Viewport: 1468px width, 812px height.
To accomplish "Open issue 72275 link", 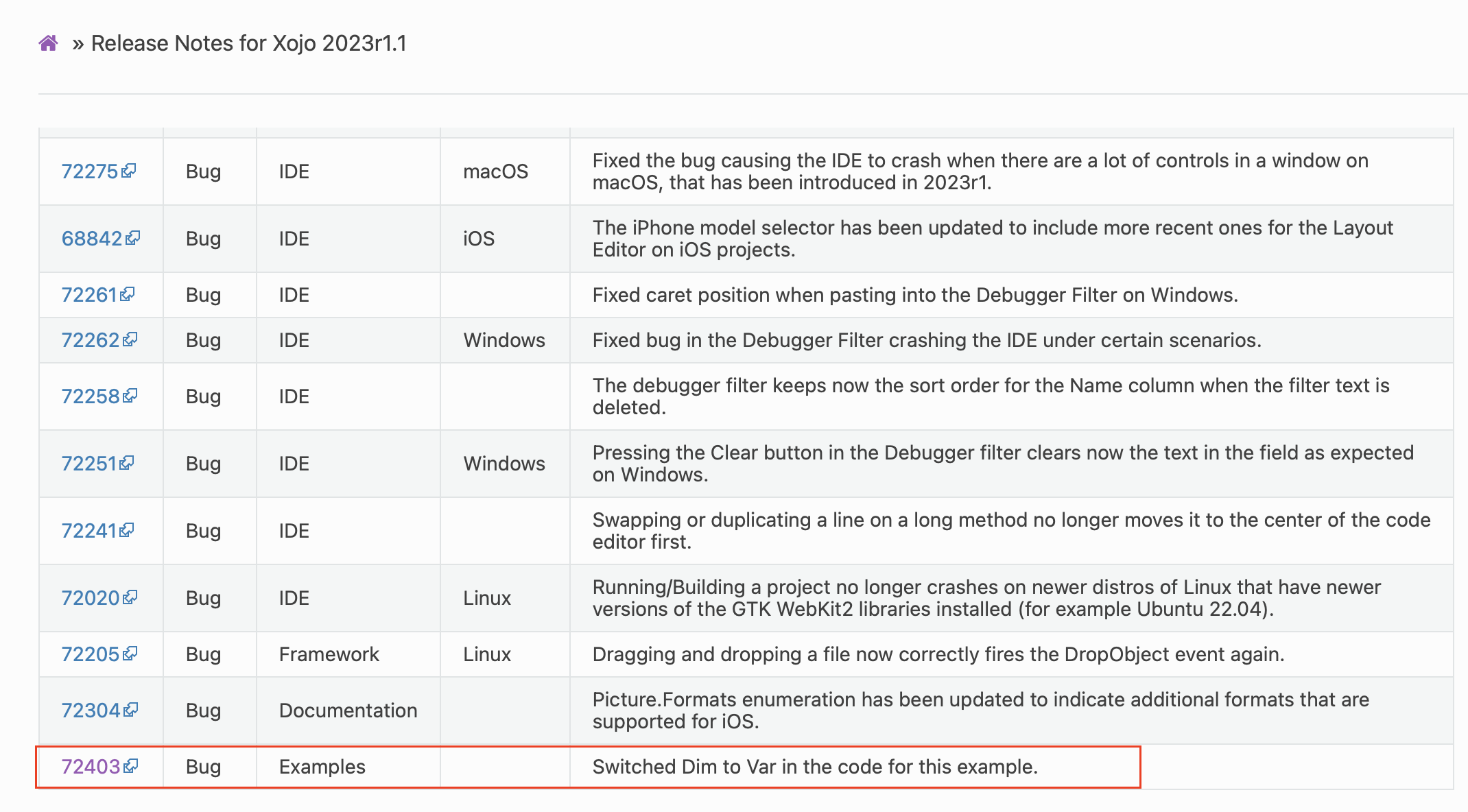I will pyautogui.click(x=90, y=171).
